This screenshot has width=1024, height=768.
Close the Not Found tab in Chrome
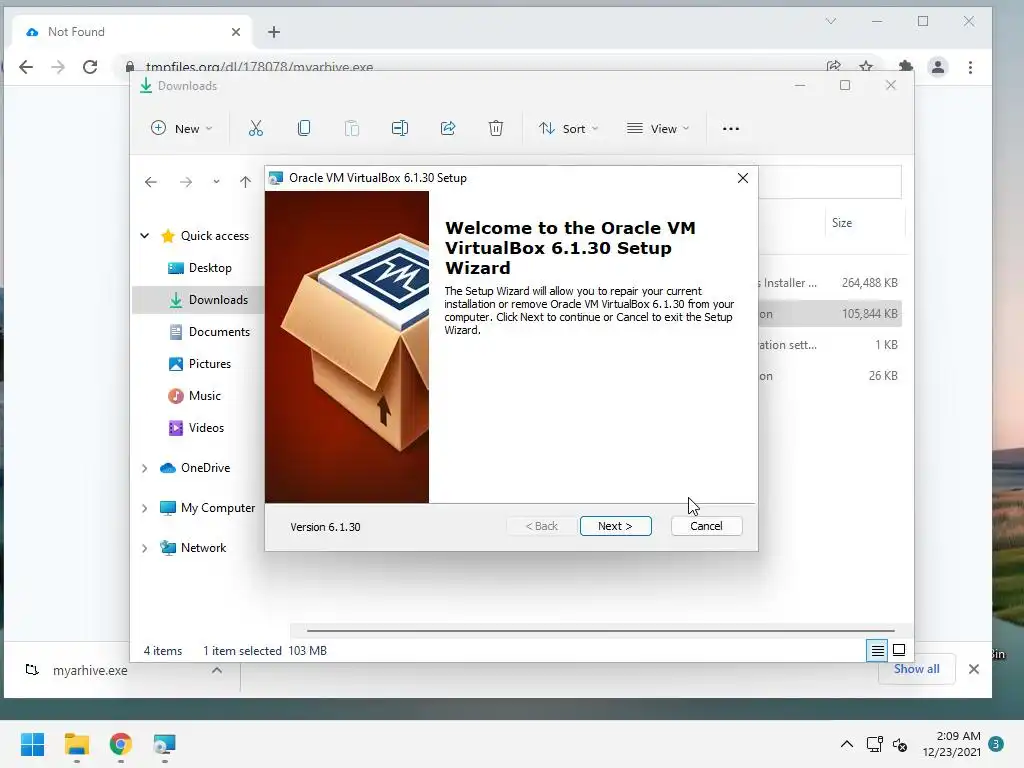tap(236, 32)
